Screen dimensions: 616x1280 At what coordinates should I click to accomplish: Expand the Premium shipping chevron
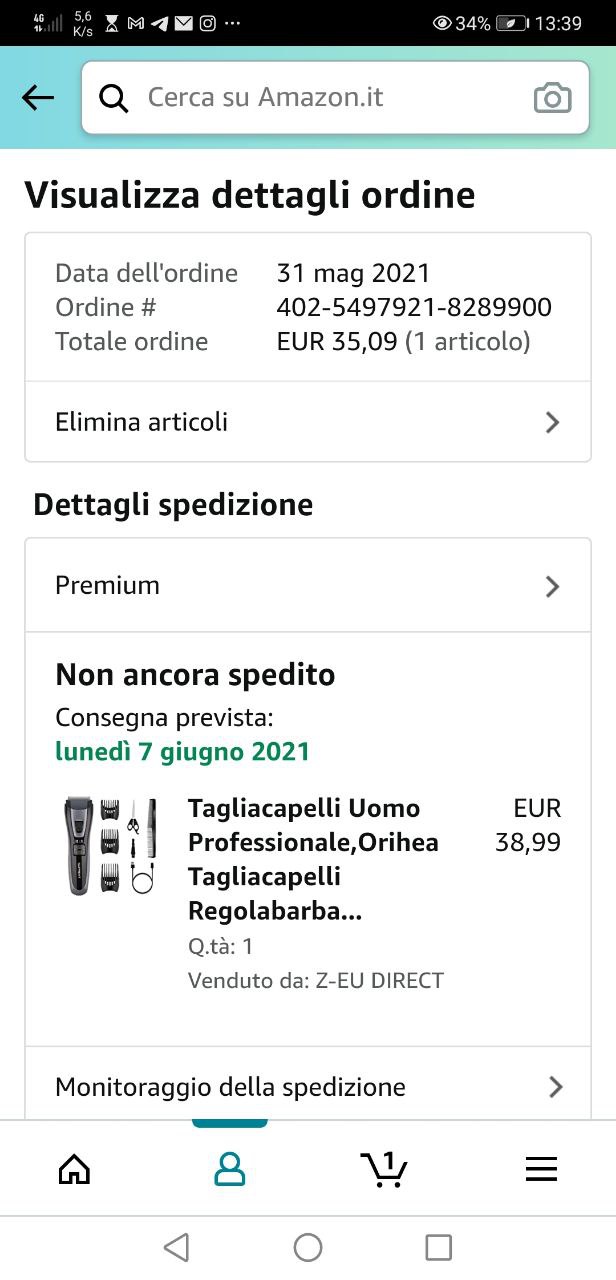[552, 586]
